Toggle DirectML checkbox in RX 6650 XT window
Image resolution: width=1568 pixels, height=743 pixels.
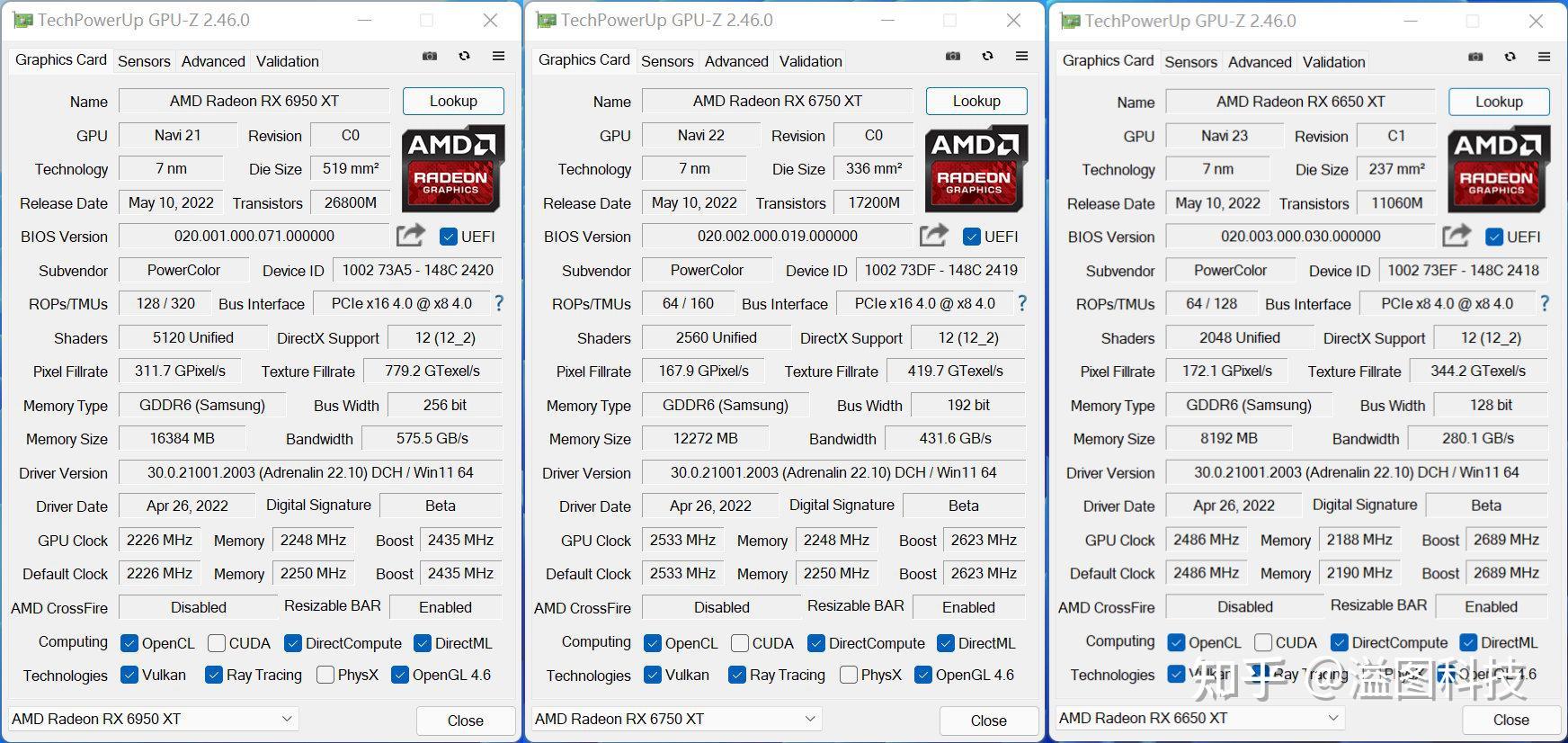pos(1469,642)
